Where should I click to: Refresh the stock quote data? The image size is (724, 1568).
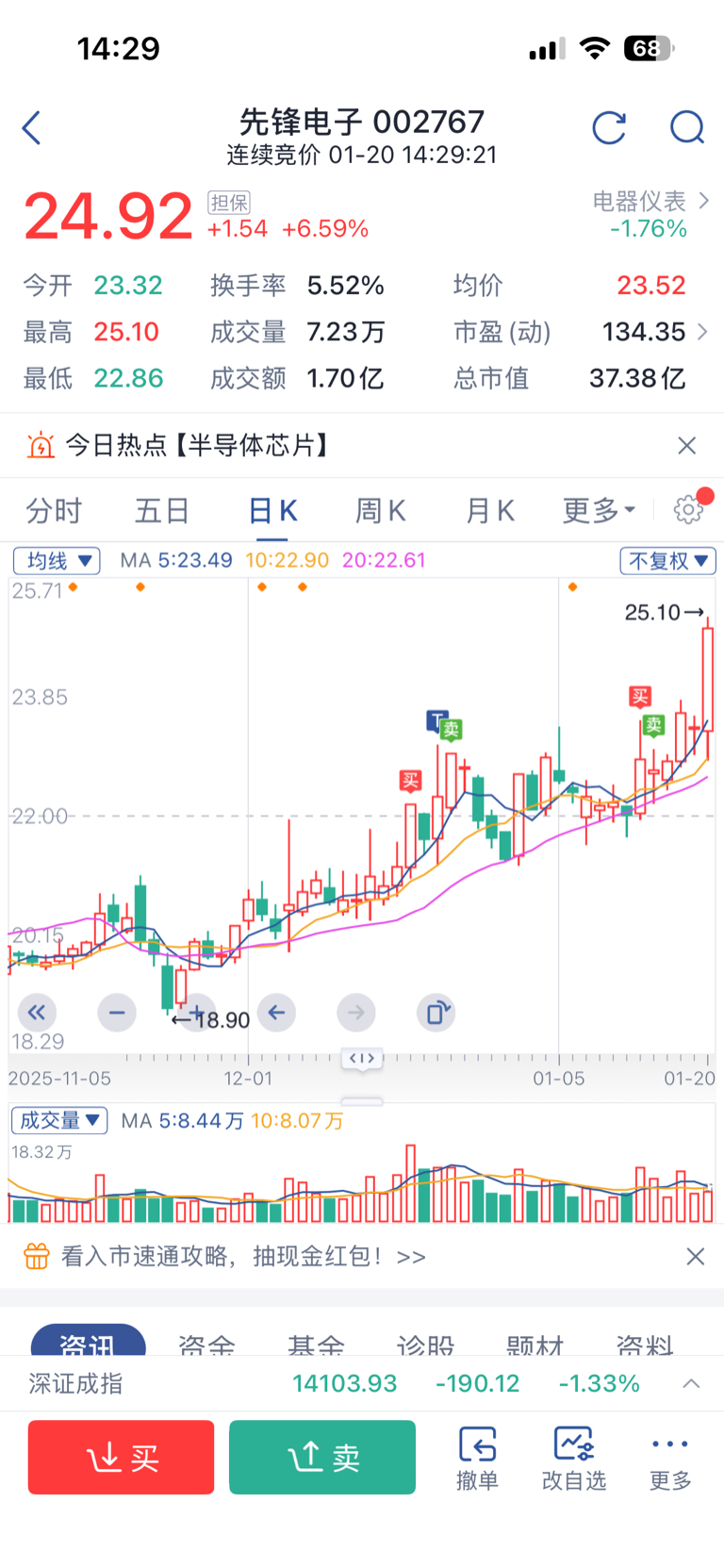coord(609,127)
